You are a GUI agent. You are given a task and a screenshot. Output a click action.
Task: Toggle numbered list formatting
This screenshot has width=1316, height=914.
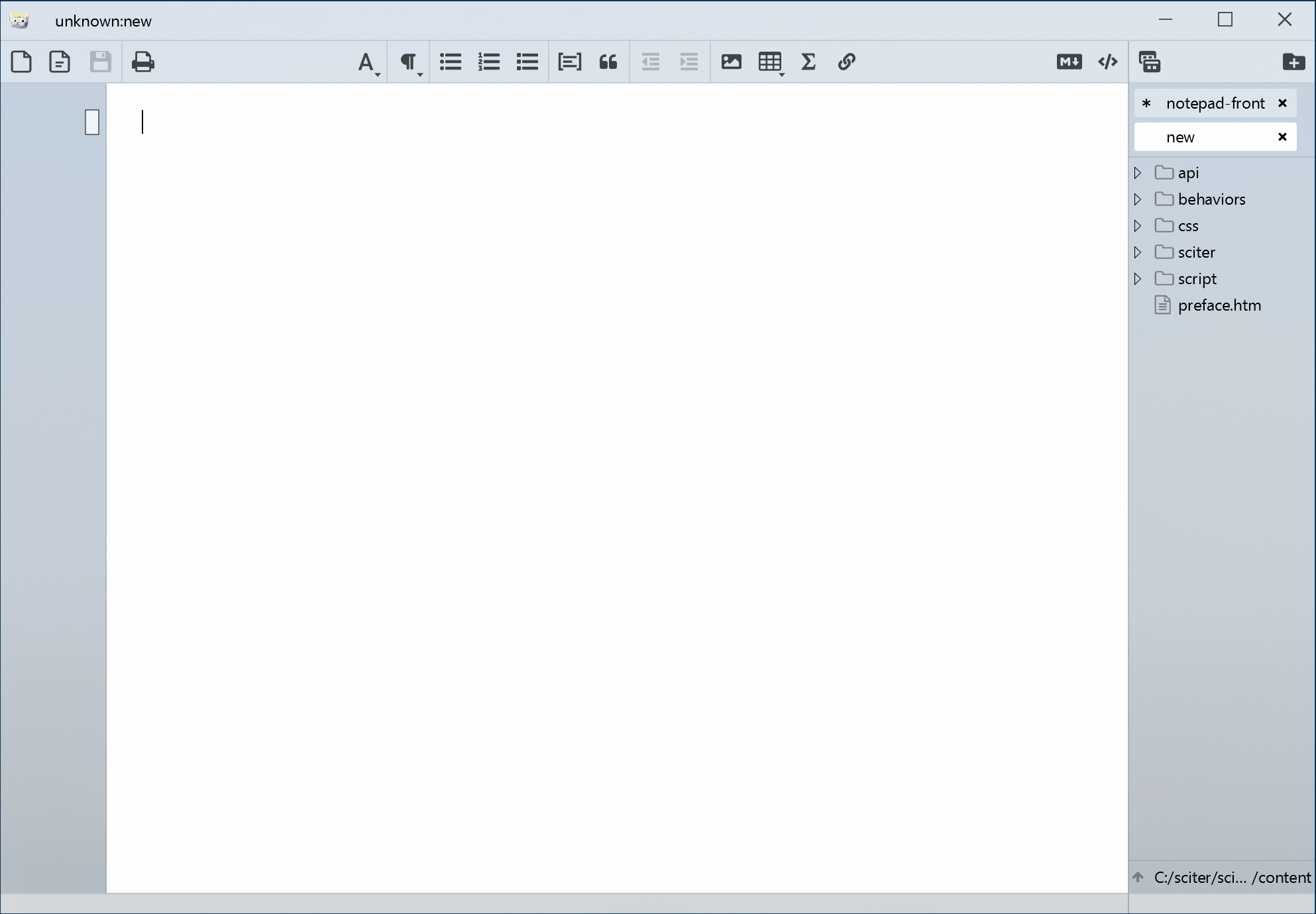[489, 62]
